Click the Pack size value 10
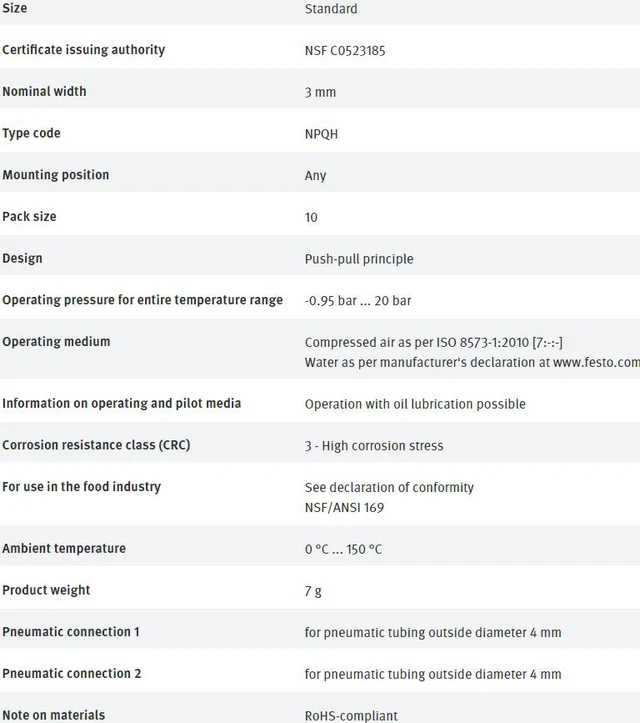The width and height of the screenshot is (640, 723). point(311,217)
